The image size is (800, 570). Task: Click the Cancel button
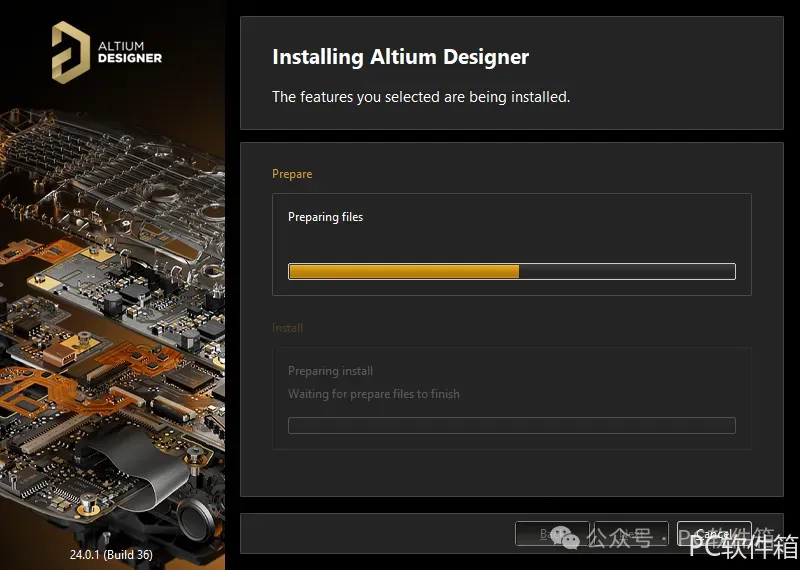(x=714, y=534)
